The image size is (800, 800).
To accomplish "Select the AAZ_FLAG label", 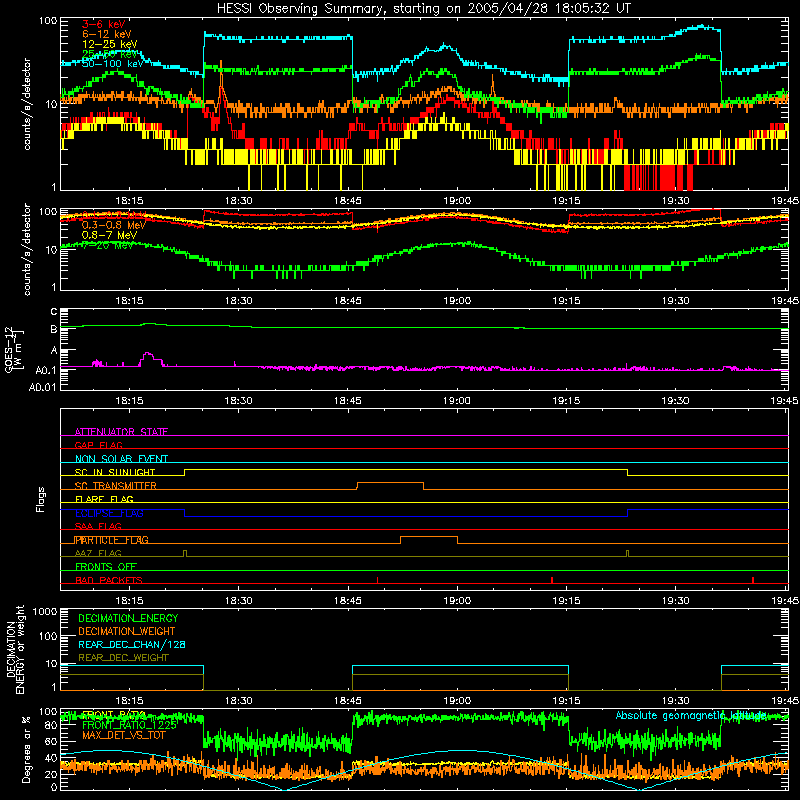I will [x=98, y=553].
